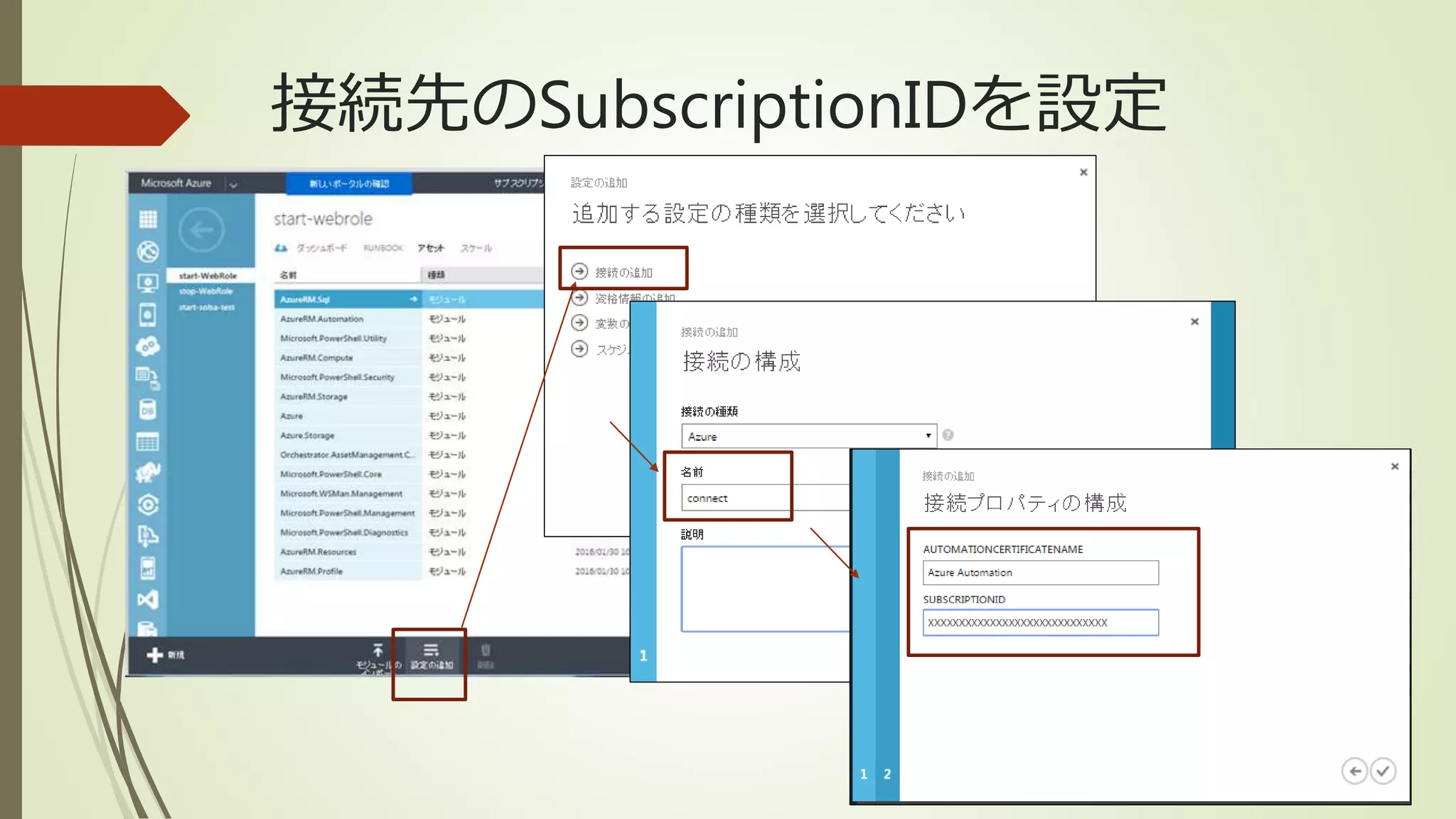The width and height of the screenshot is (1456, 819).
Task: Close the 接続プロパティの構成 dialog
Action: pos(1395,466)
